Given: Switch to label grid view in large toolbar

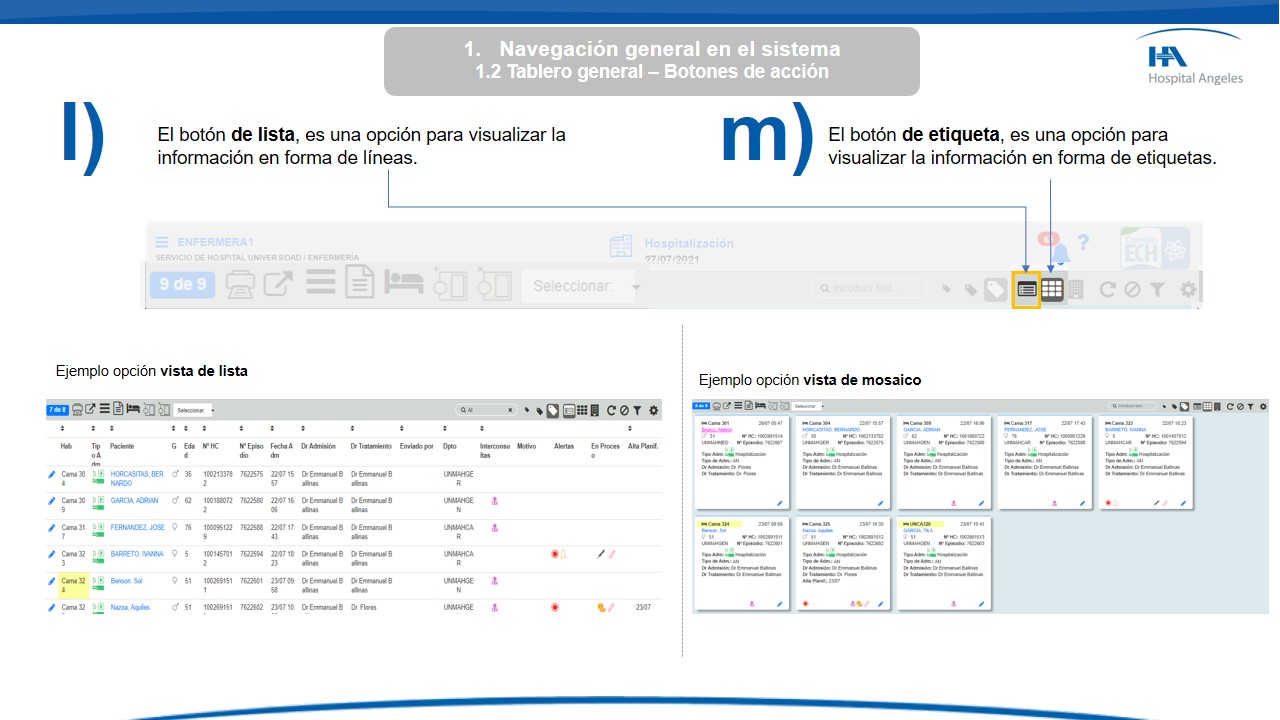Looking at the screenshot, I should [1051, 289].
